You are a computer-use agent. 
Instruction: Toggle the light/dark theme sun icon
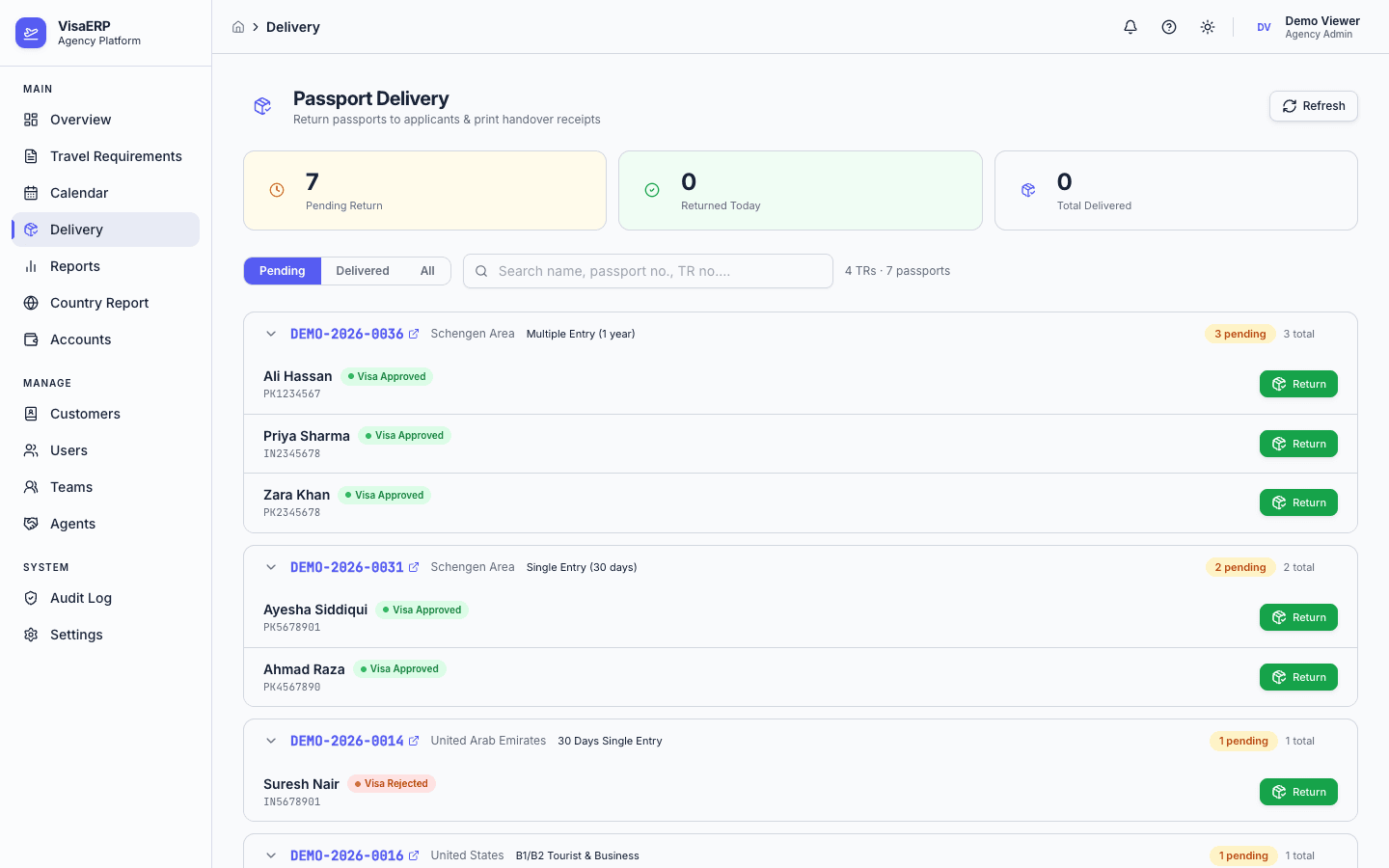pos(1208,27)
